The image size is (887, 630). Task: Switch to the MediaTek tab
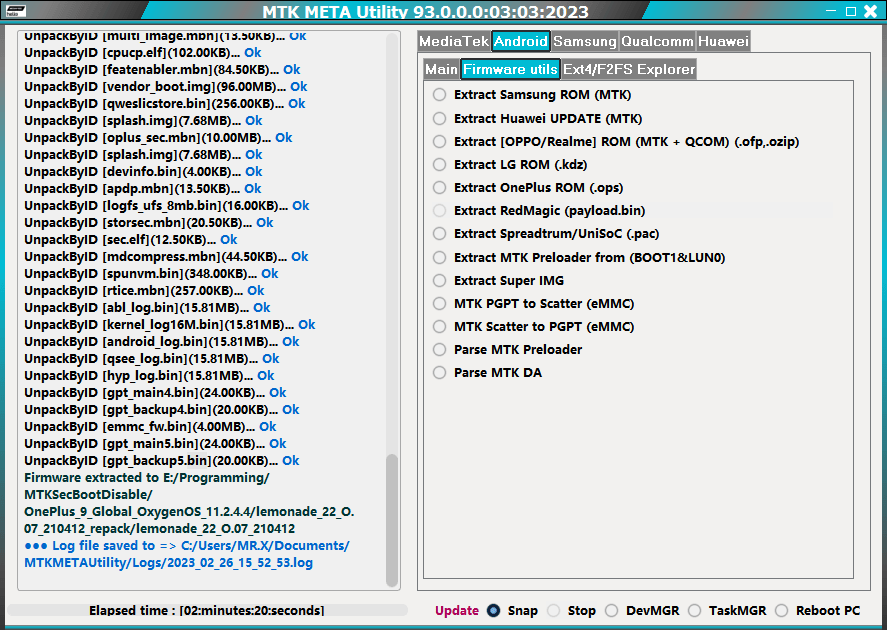[x=452, y=41]
